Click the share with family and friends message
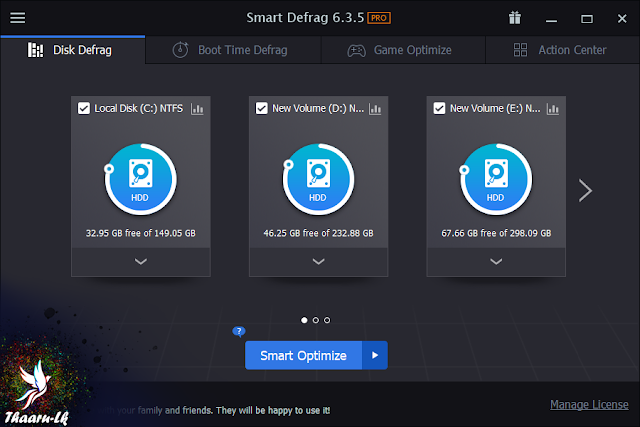Screen dimensions: 640x427 click(213, 410)
